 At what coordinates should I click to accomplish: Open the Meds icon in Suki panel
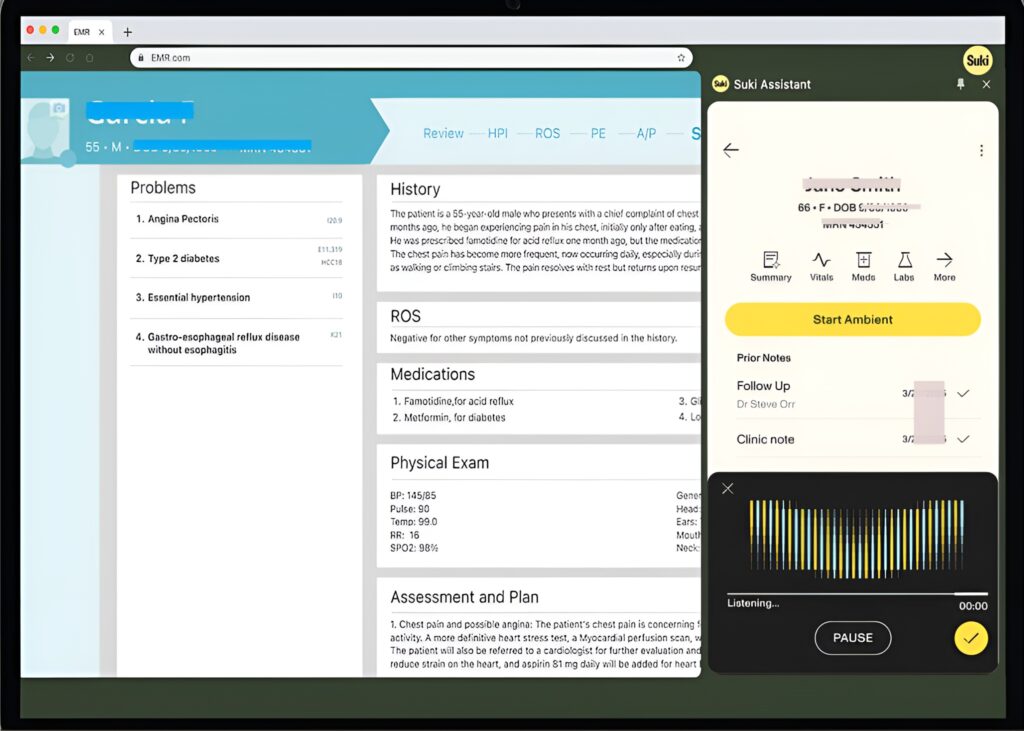click(x=863, y=267)
